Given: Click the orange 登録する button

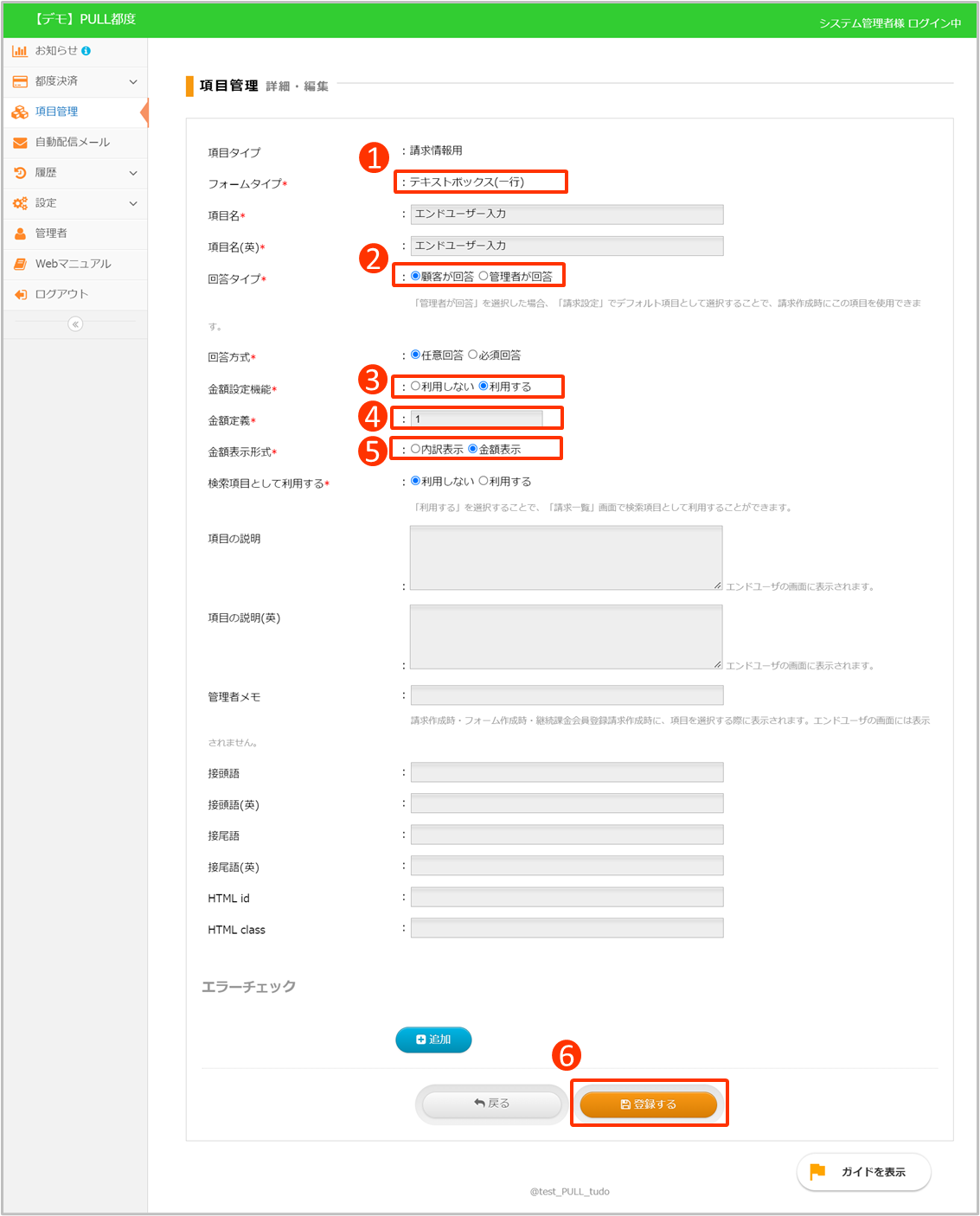Looking at the screenshot, I should pyautogui.click(x=648, y=1104).
